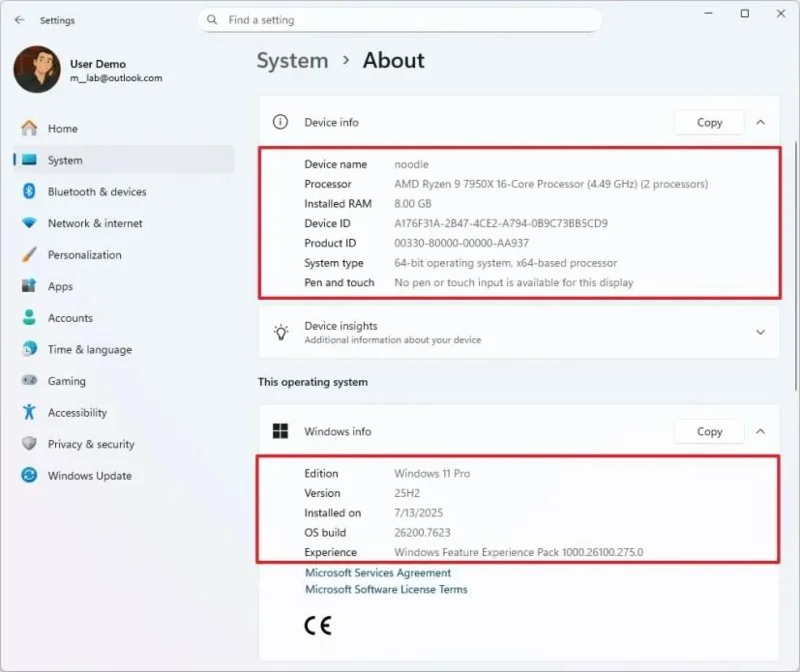This screenshot has height=672, width=800.
Task: Click the version value 25H2
Action: pos(407,493)
